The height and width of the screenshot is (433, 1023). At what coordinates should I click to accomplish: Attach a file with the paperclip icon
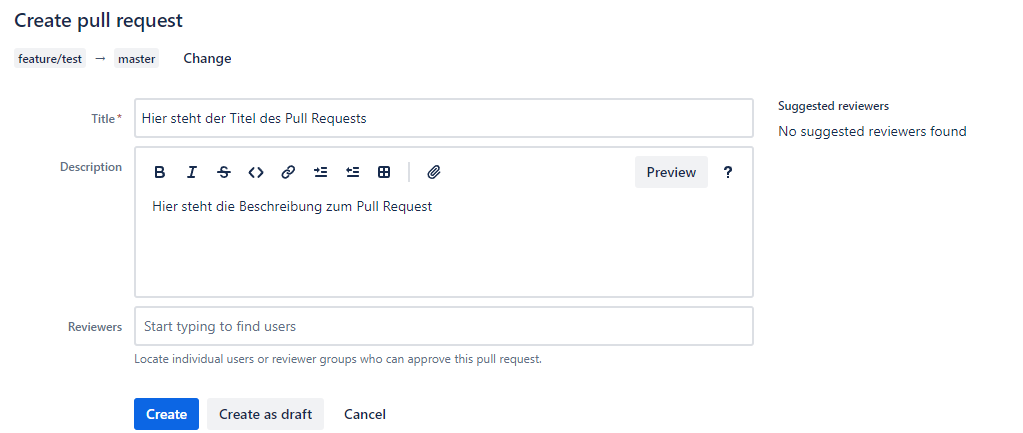click(434, 172)
